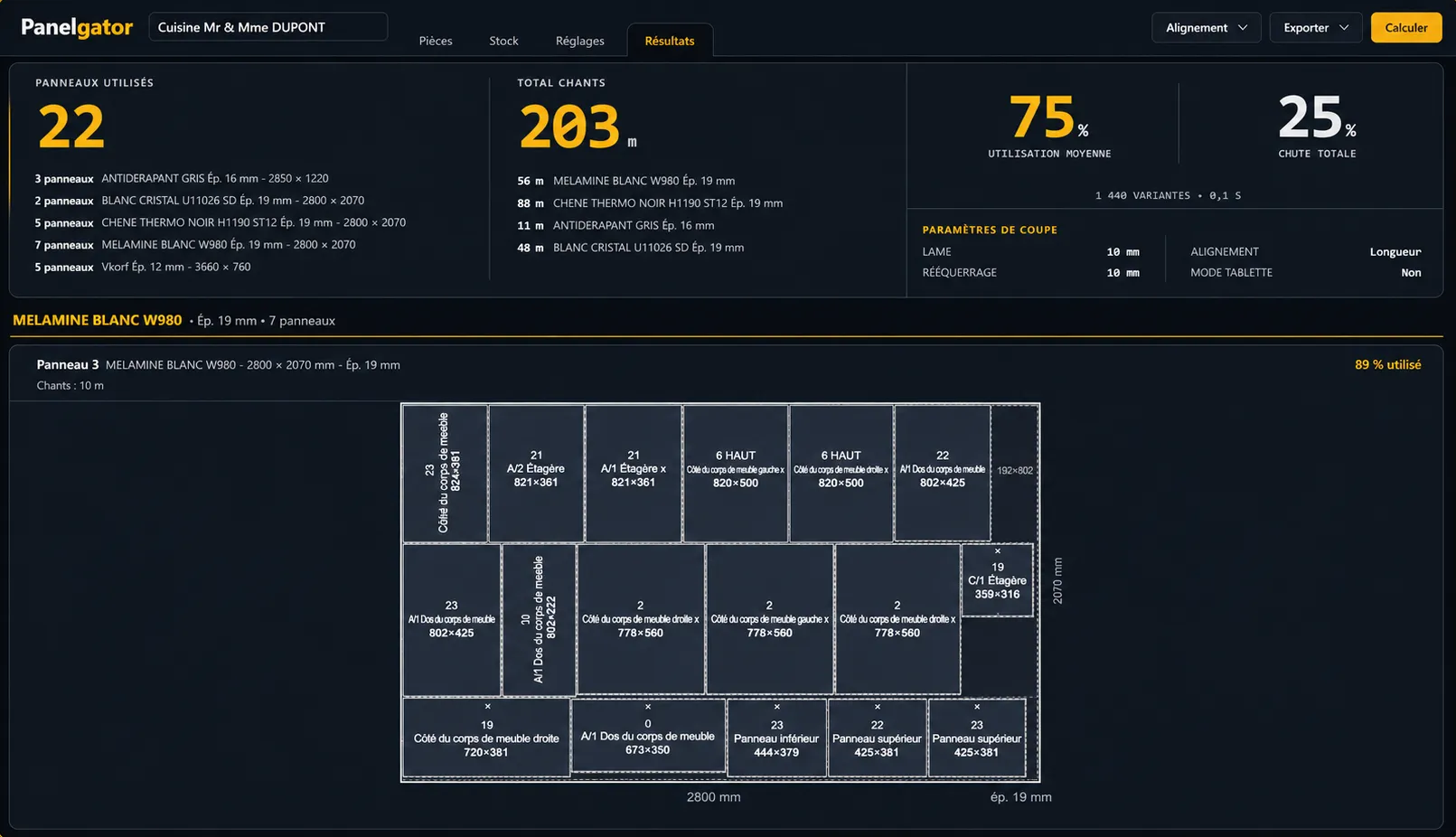The width and height of the screenshot is (1456, 837).
Task: Select the 3 panneaux ANTIDERAPANT GRIS row
Action: (x=182, y=179)
